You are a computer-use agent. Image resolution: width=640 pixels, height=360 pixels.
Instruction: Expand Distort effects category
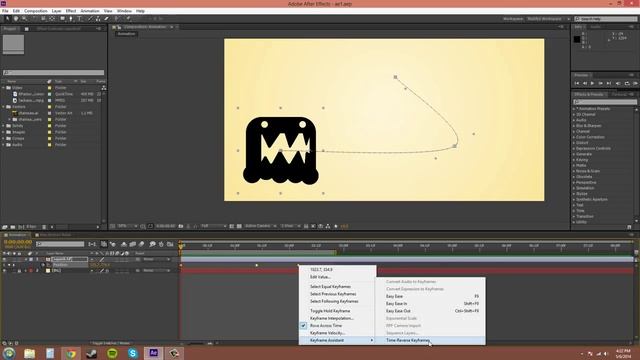pyautogui.click(x=573, y=143)
